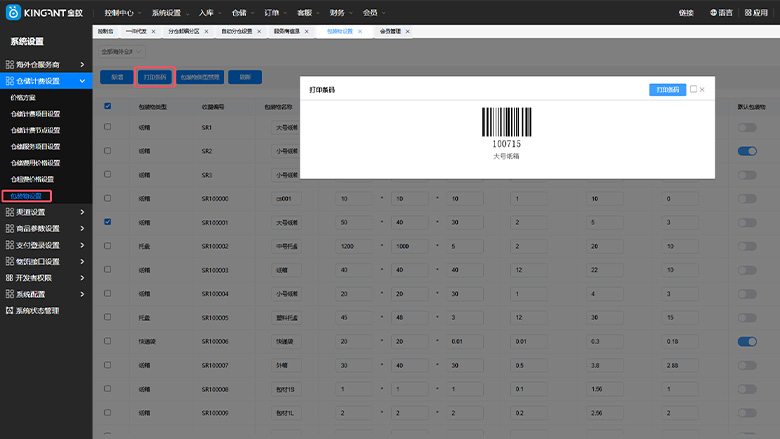This screenshot has width=780, height=439.
Task: Click the first blue toolbar button (新增)
Action: click(117, 77)
